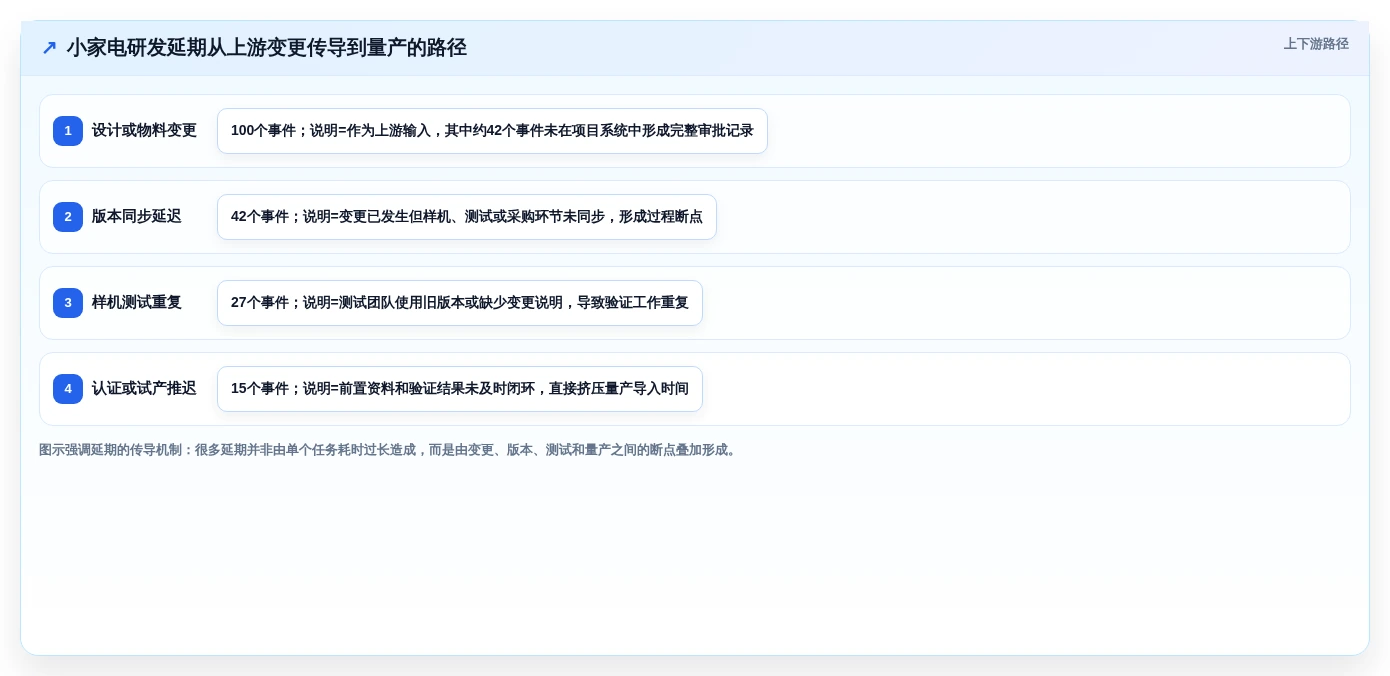Image resolution: width=1390 pixels, height=676 pixels.
Task: Click the arrow icon beside the title
Action: [x=49, y=48]
